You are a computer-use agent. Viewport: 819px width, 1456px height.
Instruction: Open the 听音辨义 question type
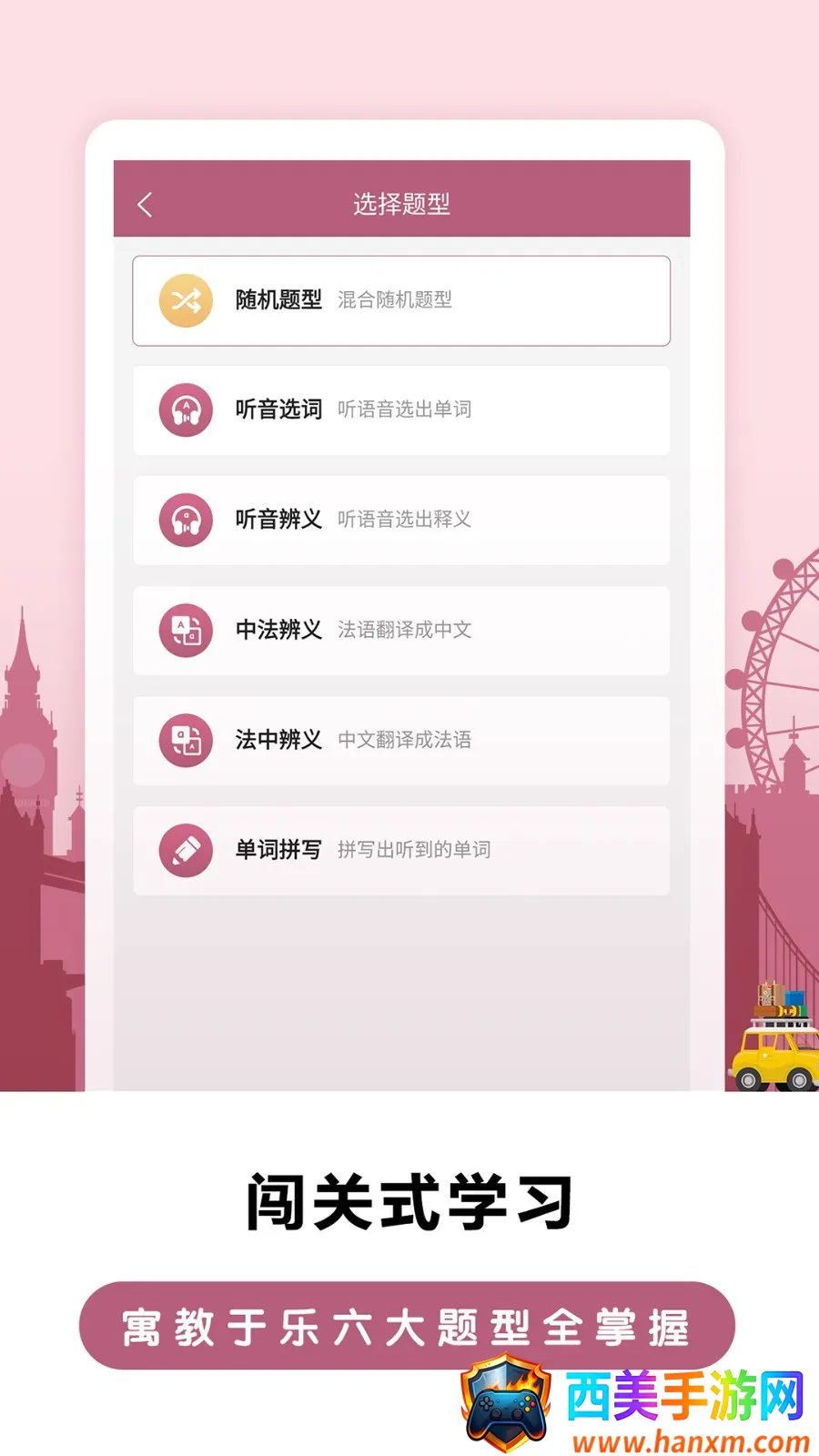click(401, 521)
